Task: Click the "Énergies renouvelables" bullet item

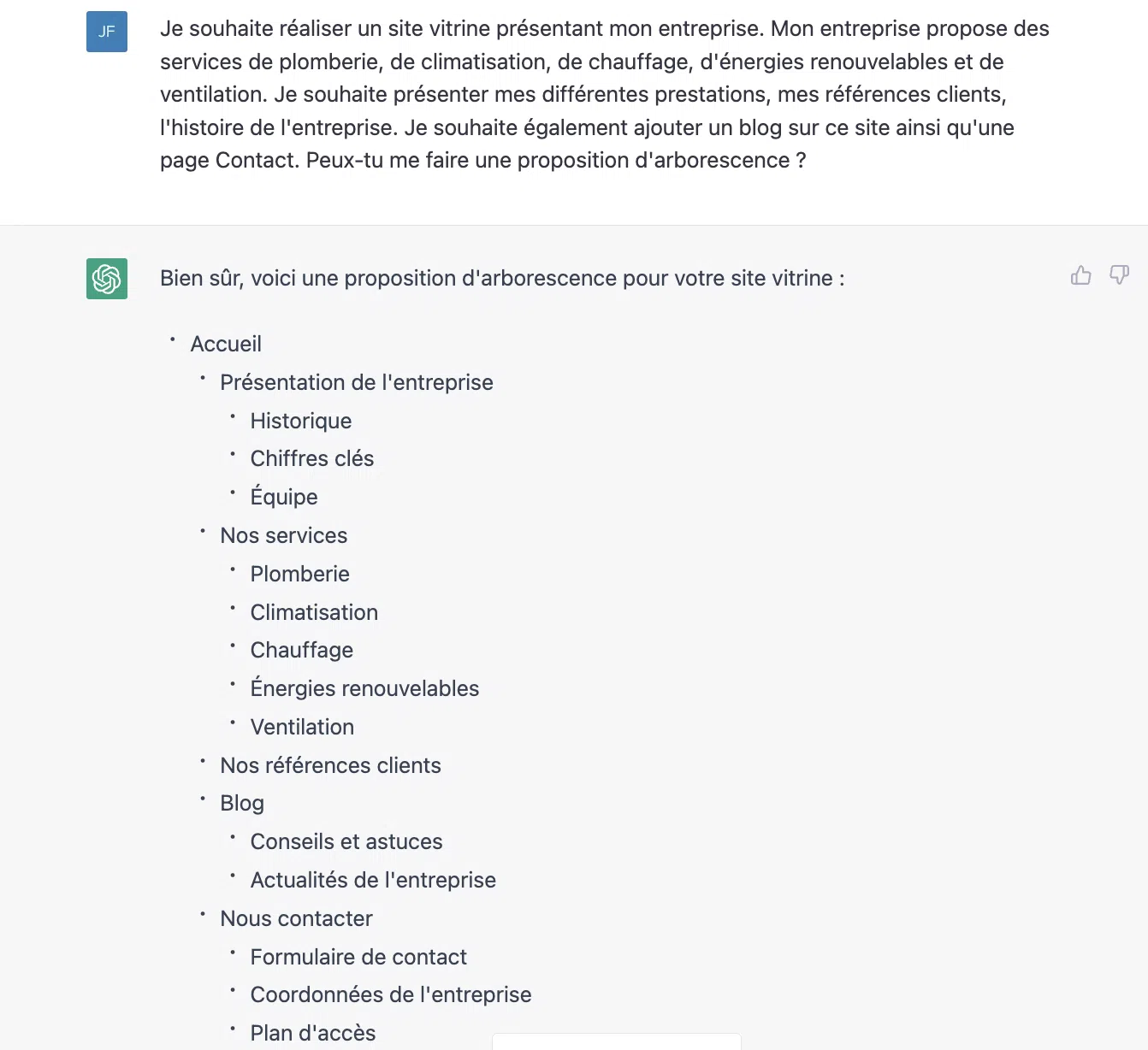Action: point(364,688)
